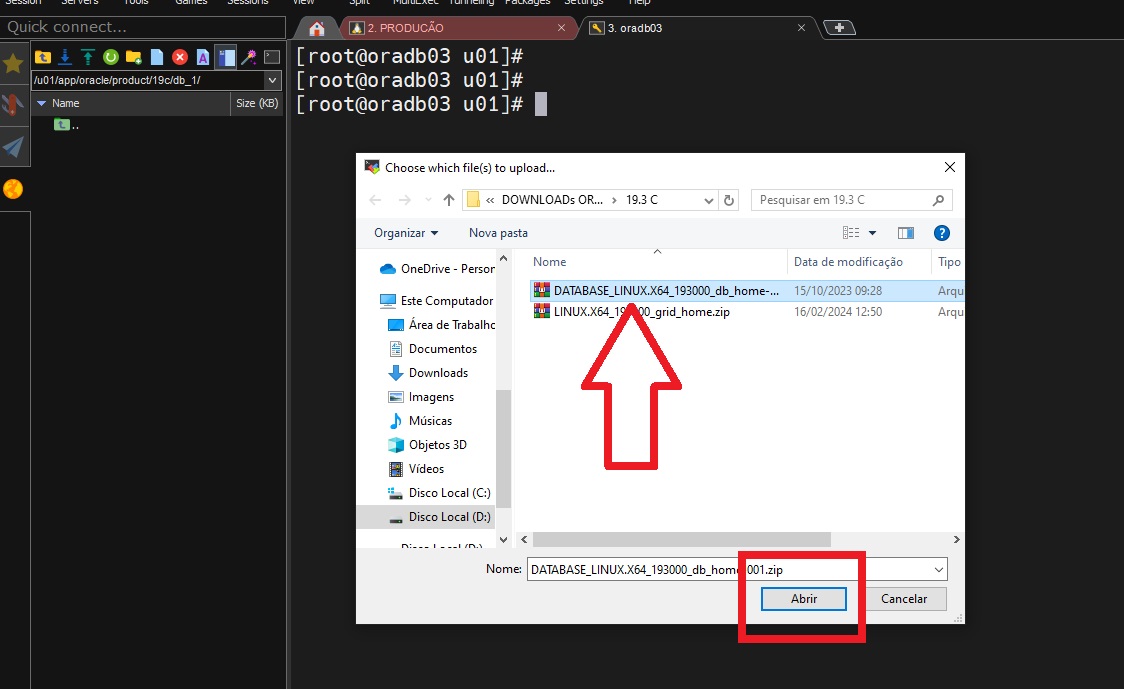Open the view options dropdown arrow
The height and width of the screenshot is (689, 1124).
[872, 233]
